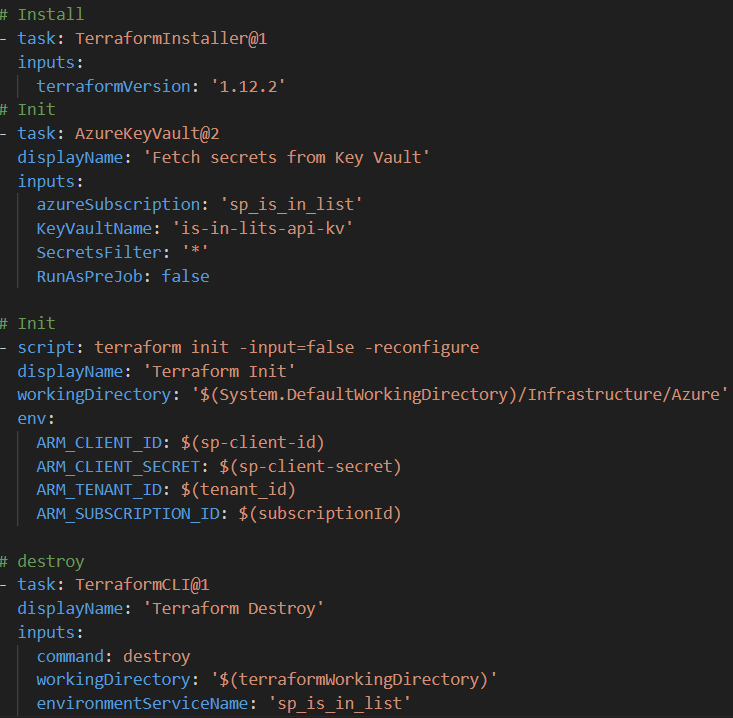Viewport: 733px width, 718px height.
Task: Click the azureSubscription key
Action: pos(118,205)
